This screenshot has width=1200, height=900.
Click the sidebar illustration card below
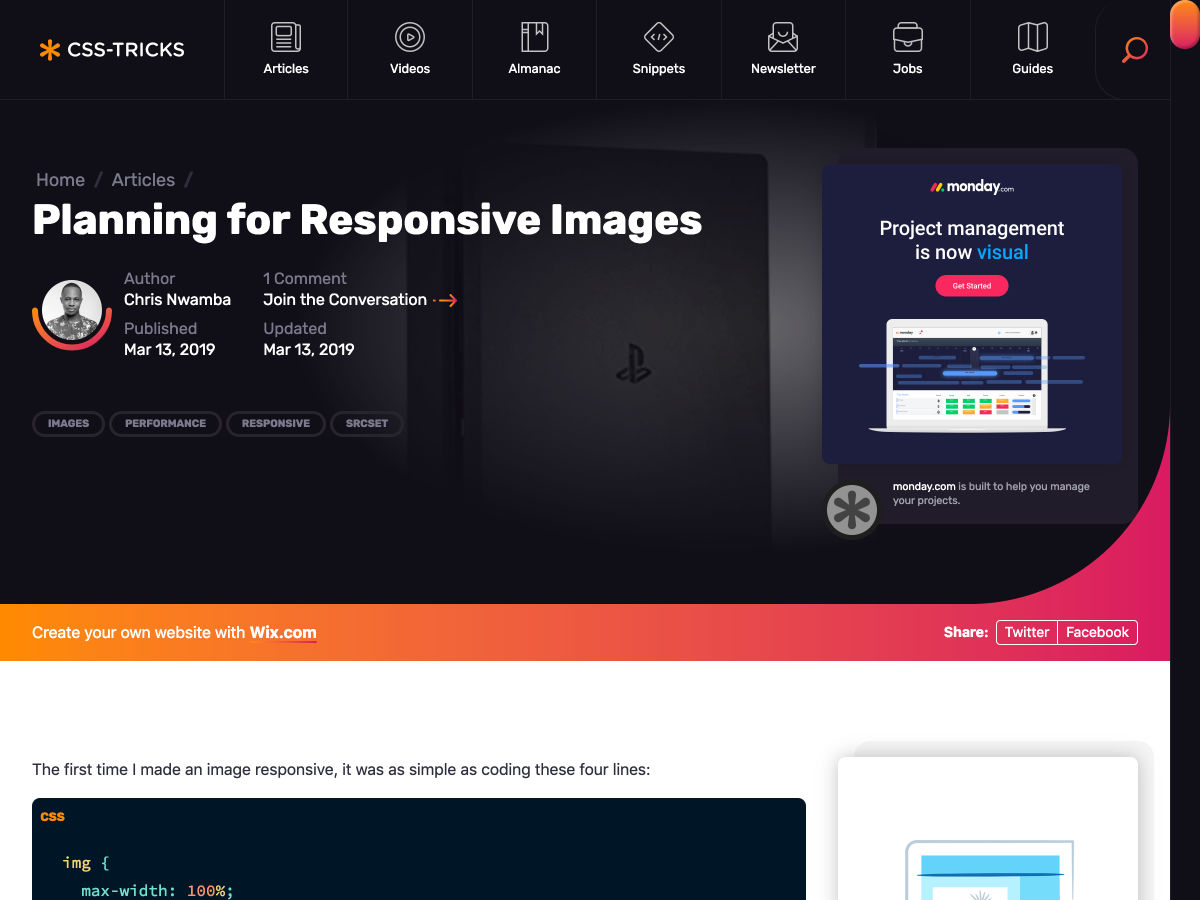(988, 828)
